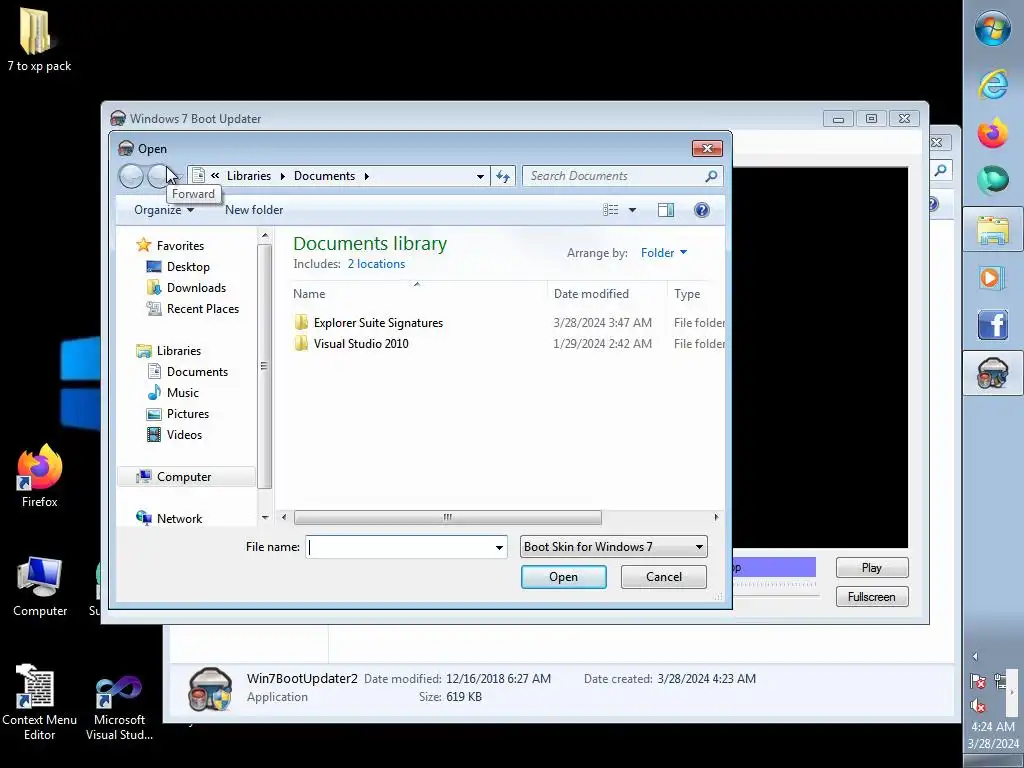Click the Microsoft Visual Studio desktop shortcut
Viewport: 1024px width, 768px height.
pos(120,708)
